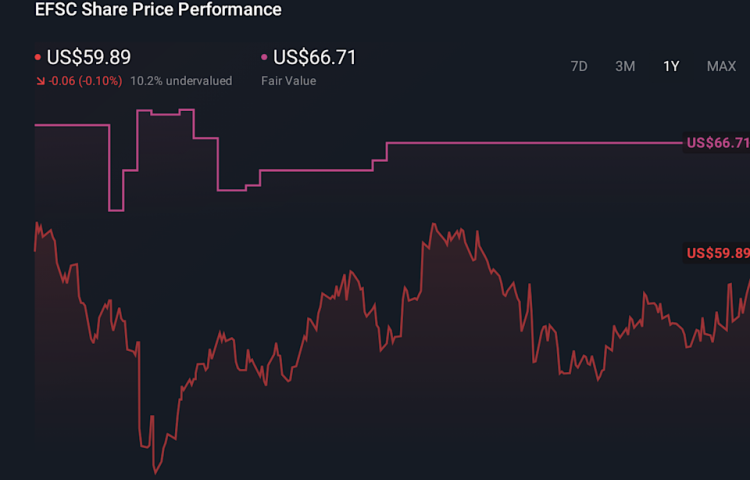Open the Fair Value label
Screen dimensions: 750x480
[x=288, y=81]
